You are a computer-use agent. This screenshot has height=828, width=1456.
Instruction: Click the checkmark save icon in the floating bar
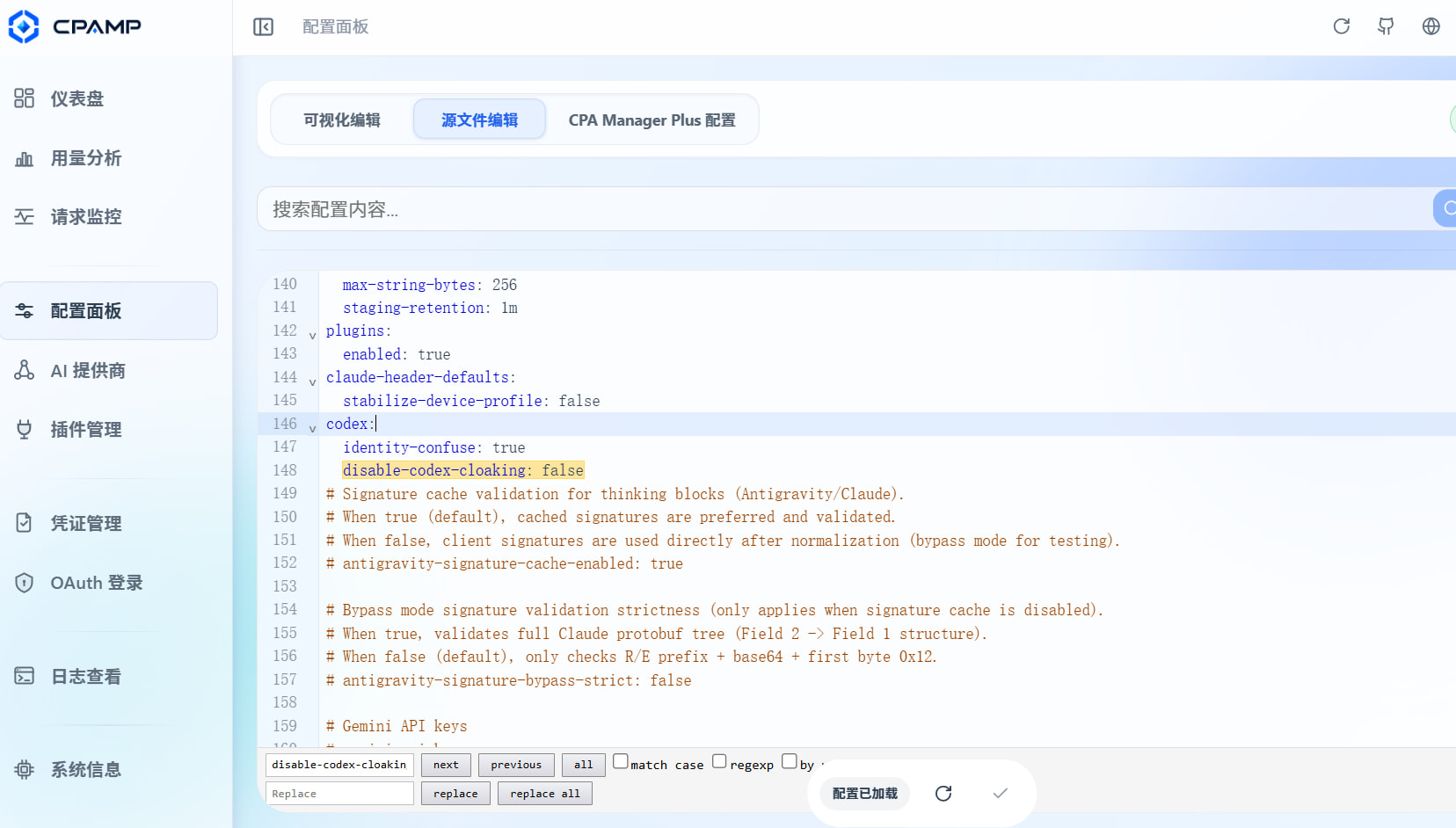coord(1000,794)
